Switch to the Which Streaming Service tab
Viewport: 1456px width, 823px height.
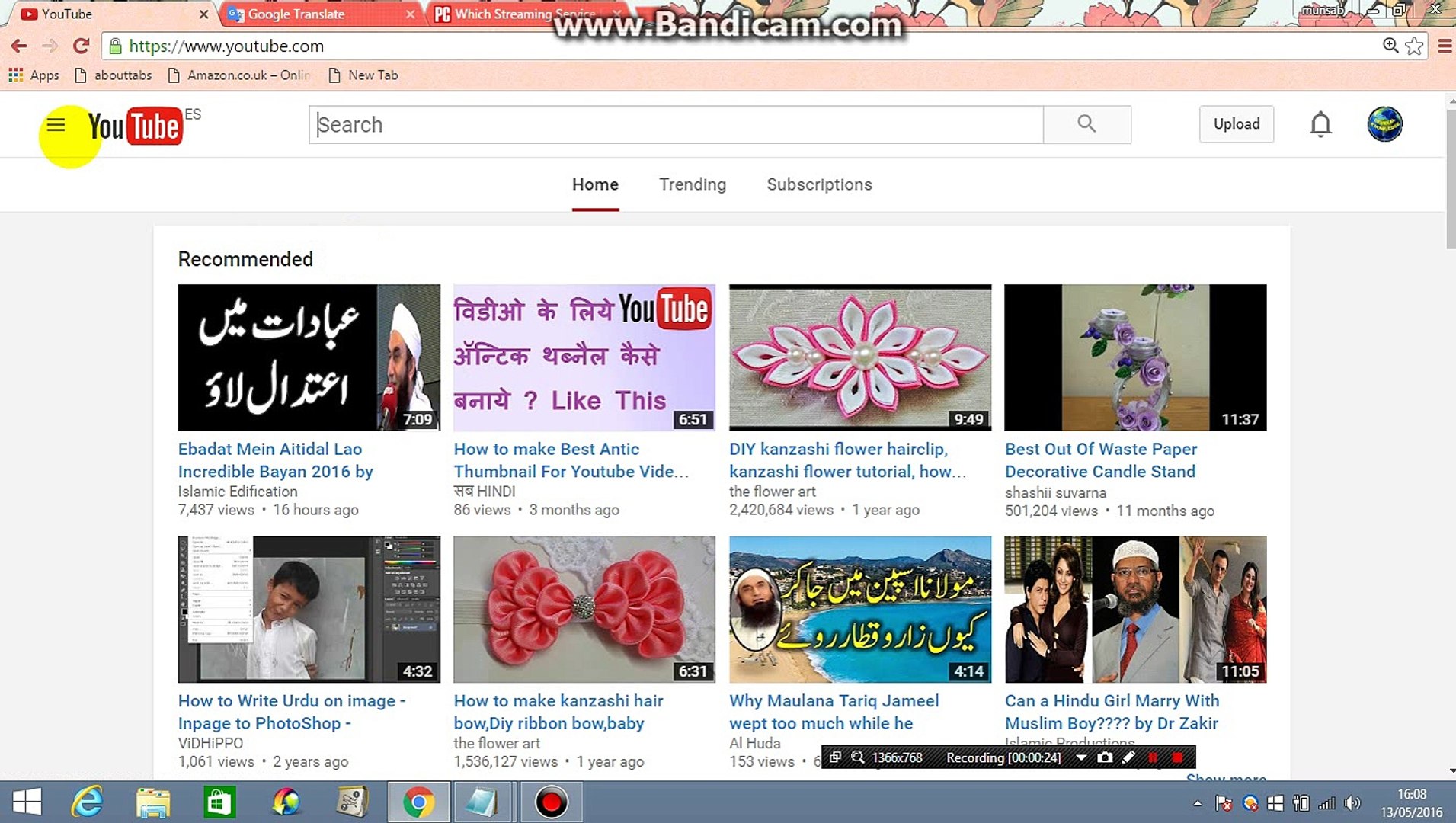tap(526, 14)
